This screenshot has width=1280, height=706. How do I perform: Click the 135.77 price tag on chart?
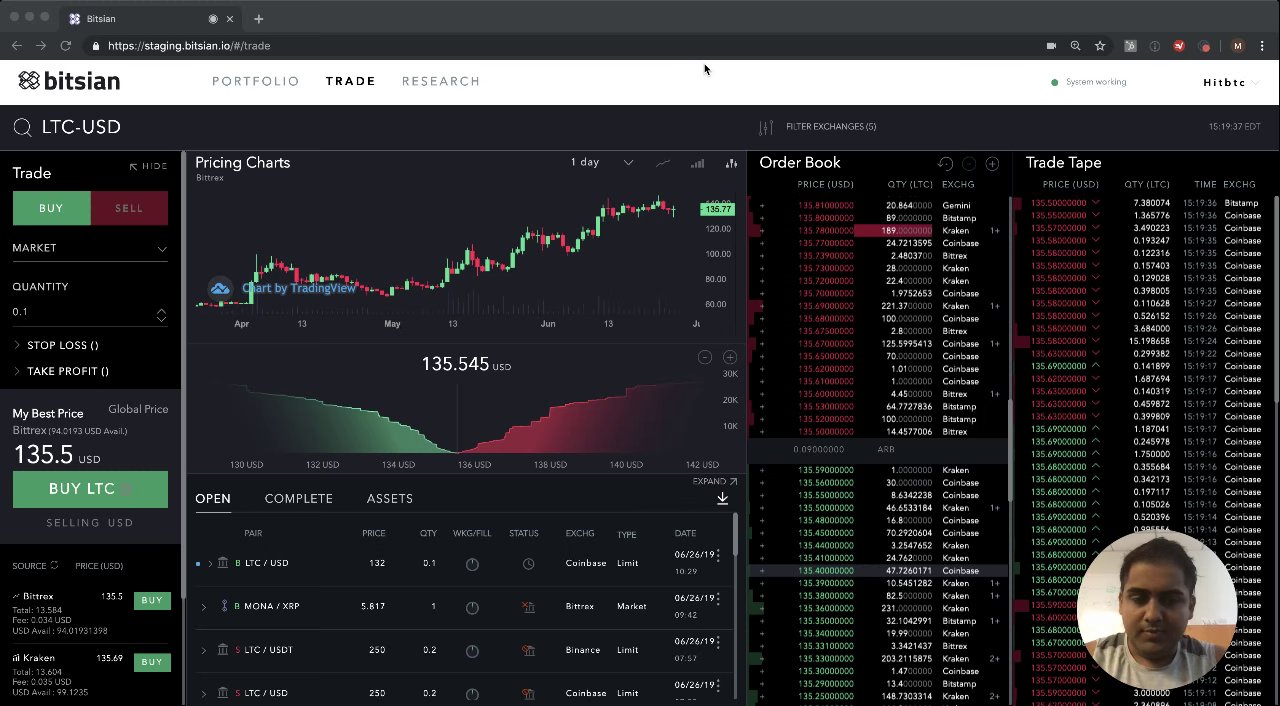coord(718,209)
